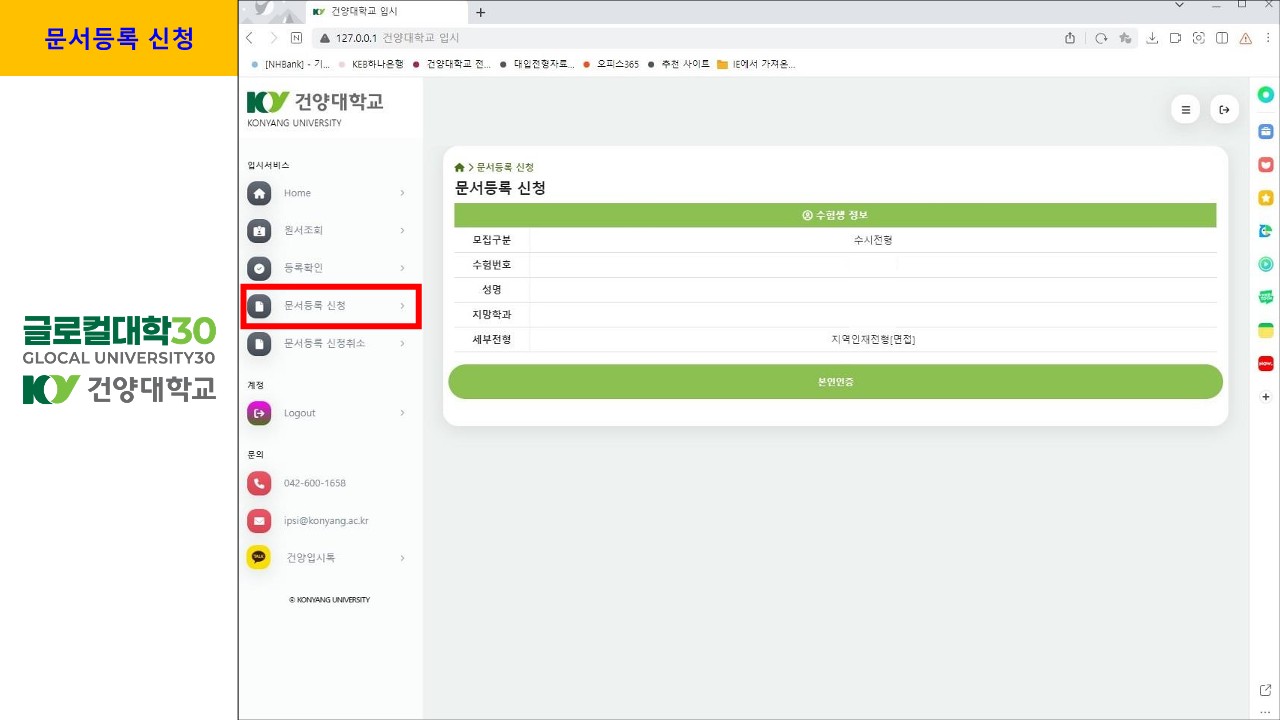This screenshot has height=720, width=1280.
Task: Click the red phone icon under 문의
Action: pos(259,483)
